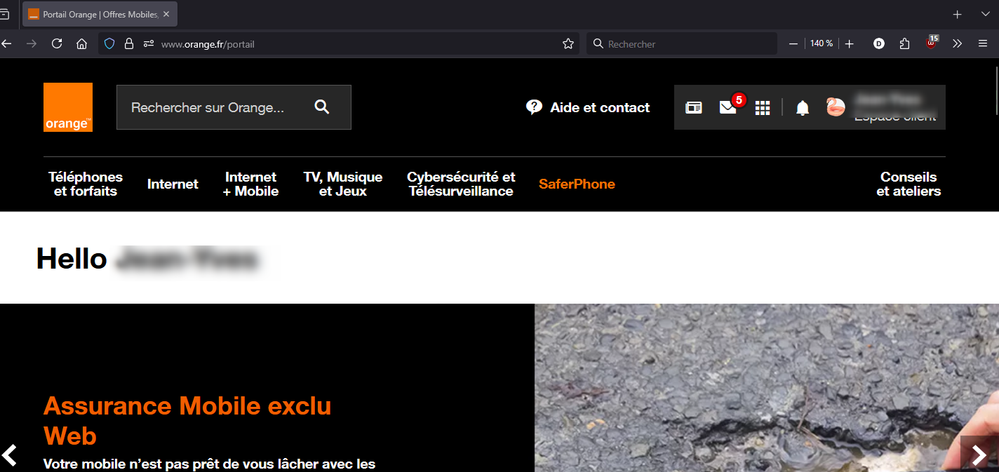Show more tools overflow chevrons

click(x=957, y=44)
